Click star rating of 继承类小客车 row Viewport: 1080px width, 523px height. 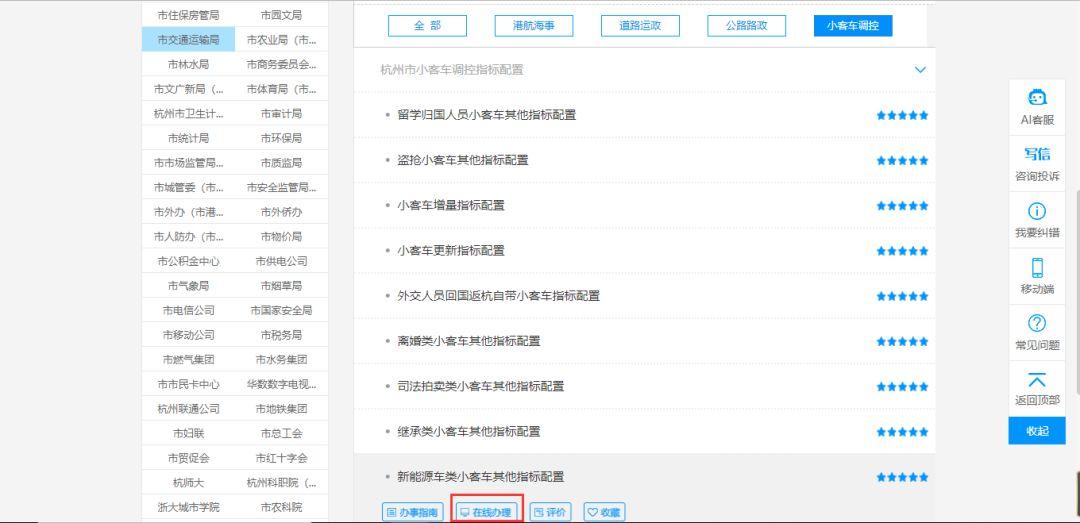pos(902,432)
